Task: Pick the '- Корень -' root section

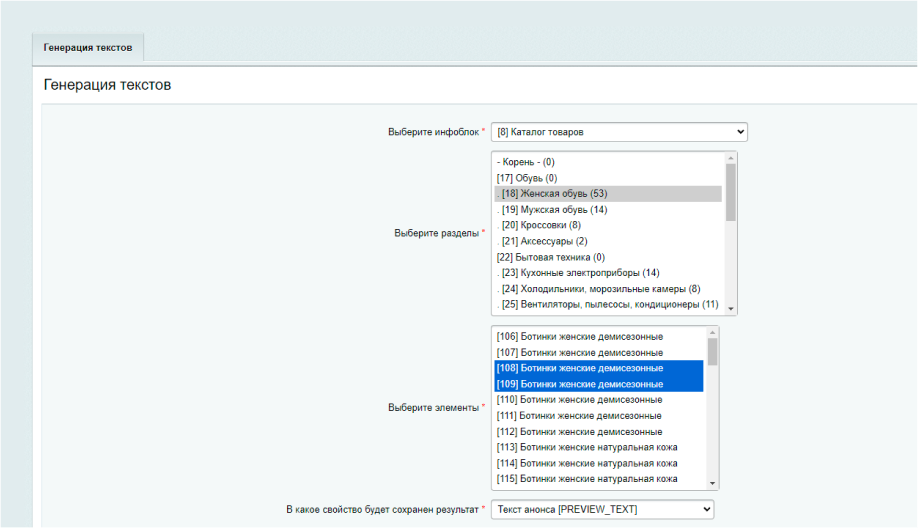Action: pyautogui.click(x=525, y=162)
